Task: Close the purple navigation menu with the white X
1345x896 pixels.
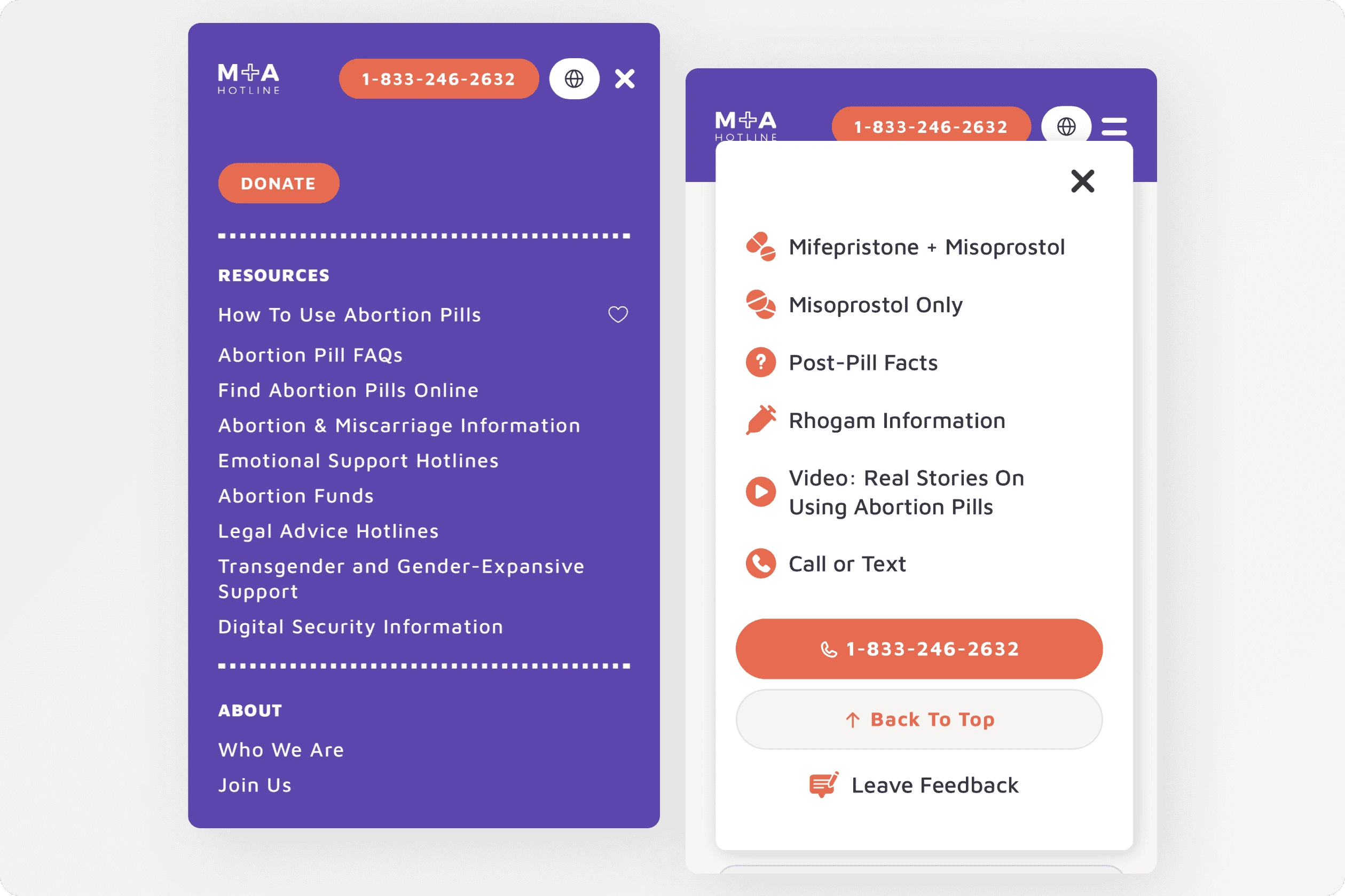Action: pyautogui.click(x=624, y=79)
